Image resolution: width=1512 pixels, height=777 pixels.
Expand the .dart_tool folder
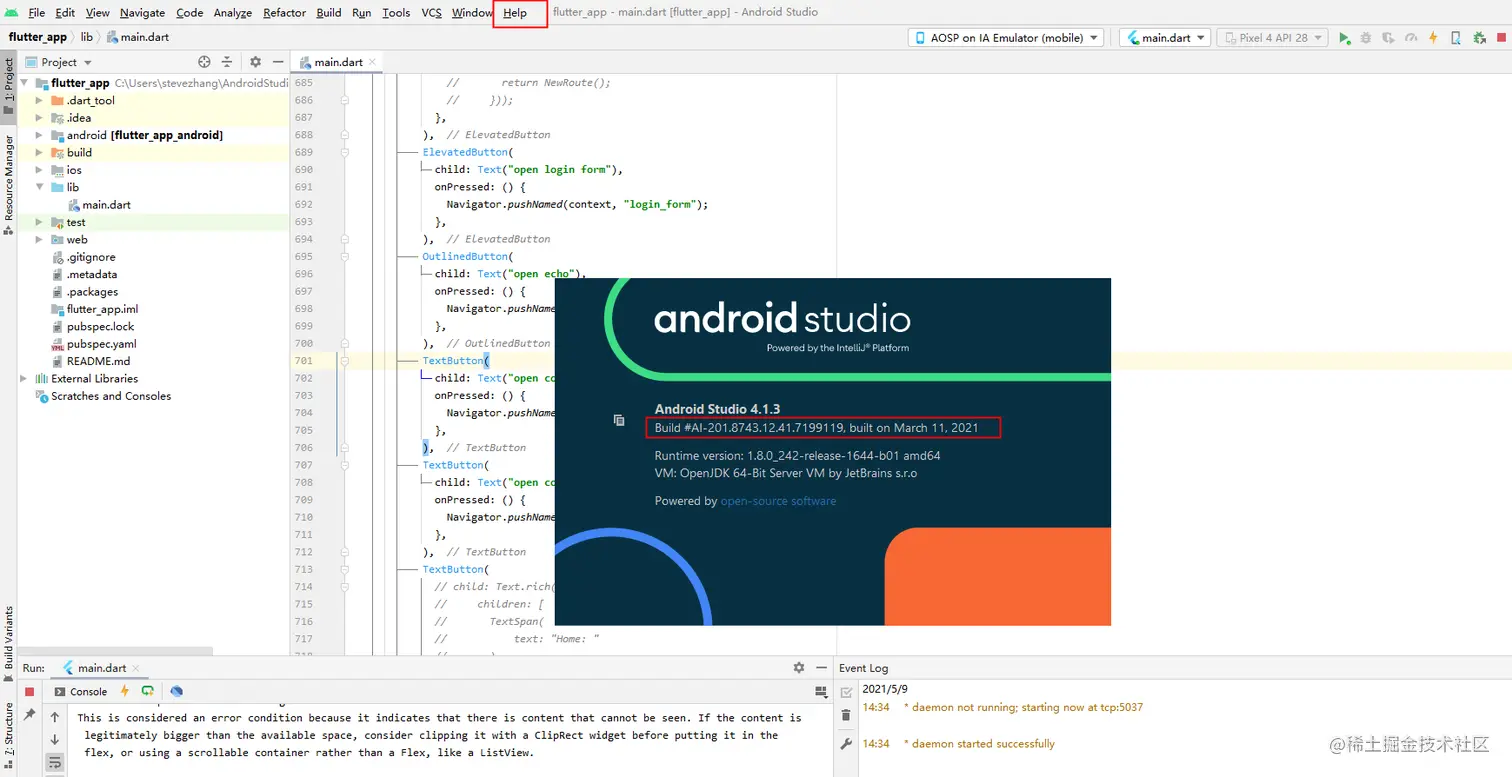tap(39, 100)
